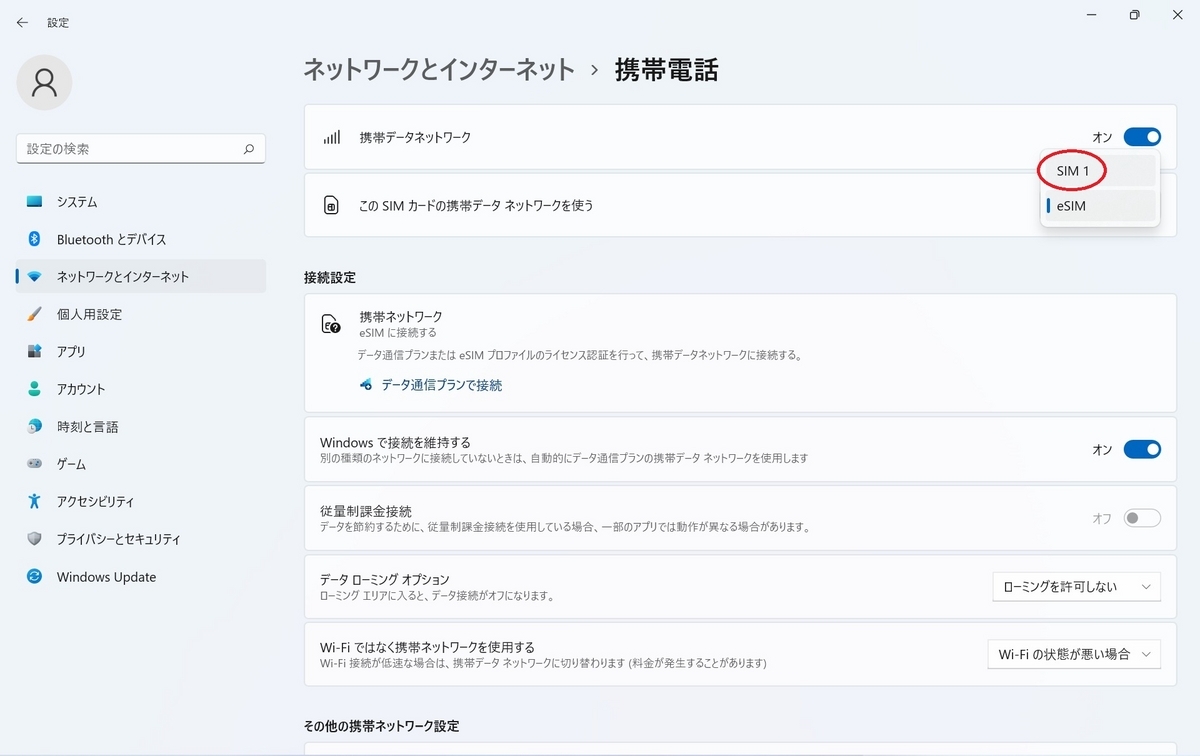Click the search magnifier icon

click(249, 149)
